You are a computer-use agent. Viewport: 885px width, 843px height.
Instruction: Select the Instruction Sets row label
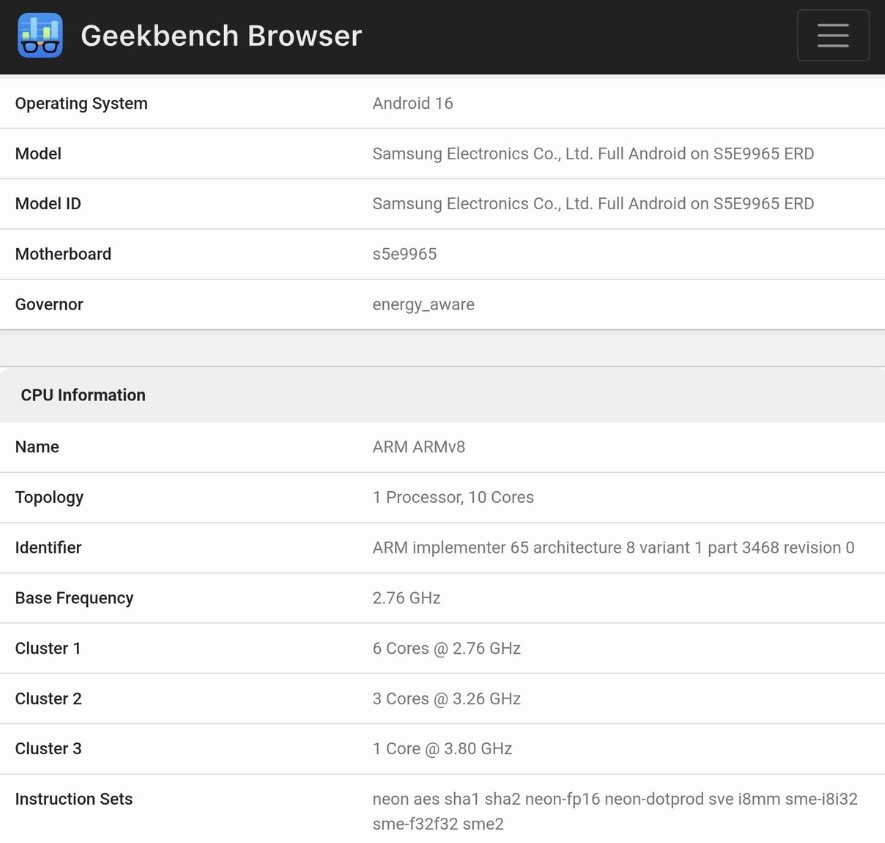pos(74,799)
